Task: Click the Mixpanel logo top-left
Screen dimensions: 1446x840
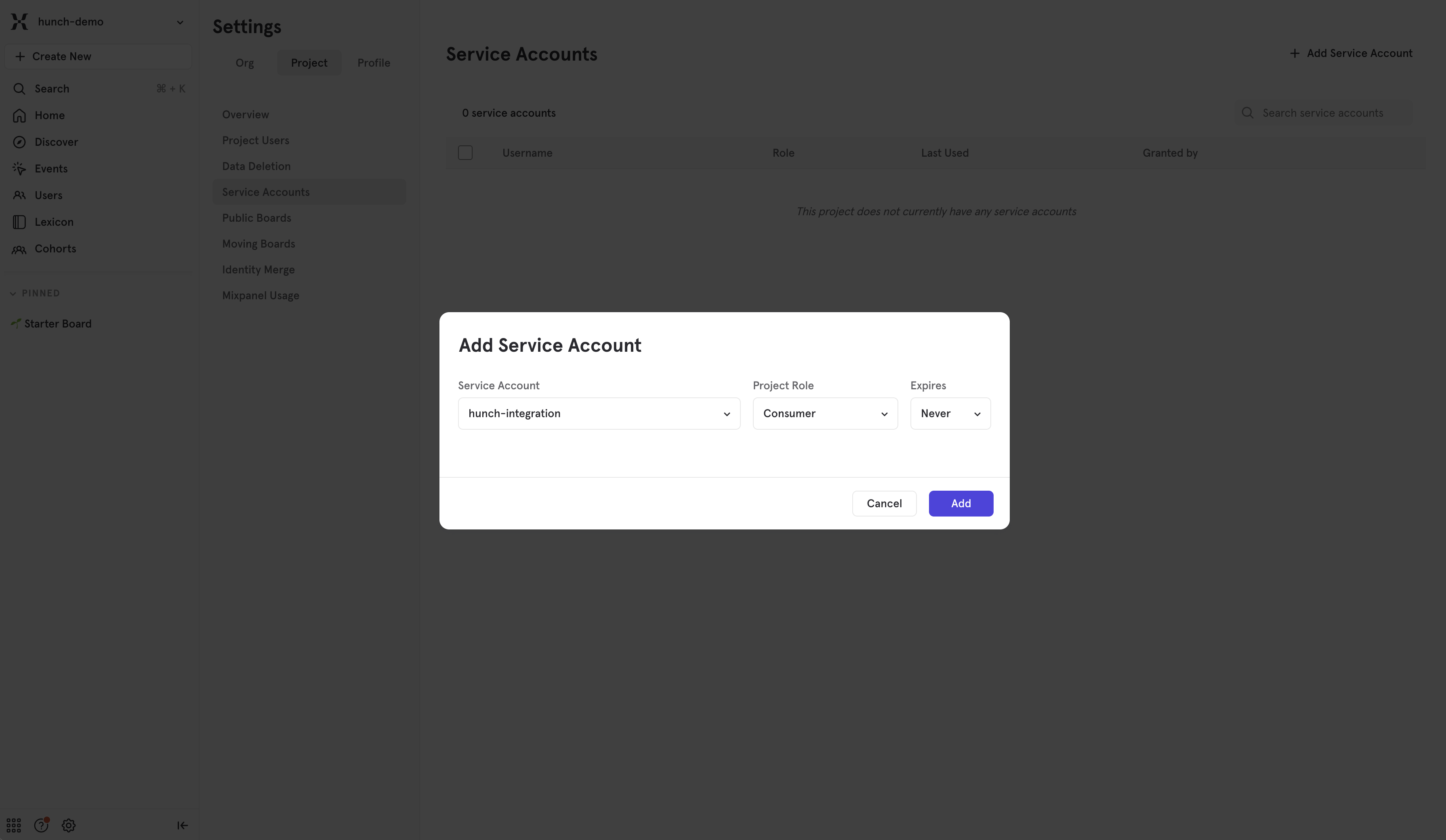Action: [19, 21]
